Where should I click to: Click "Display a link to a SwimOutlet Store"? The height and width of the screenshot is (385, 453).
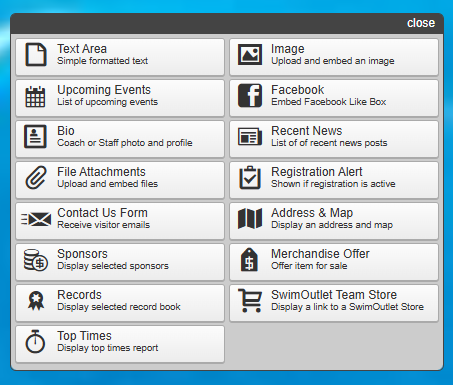347,307
